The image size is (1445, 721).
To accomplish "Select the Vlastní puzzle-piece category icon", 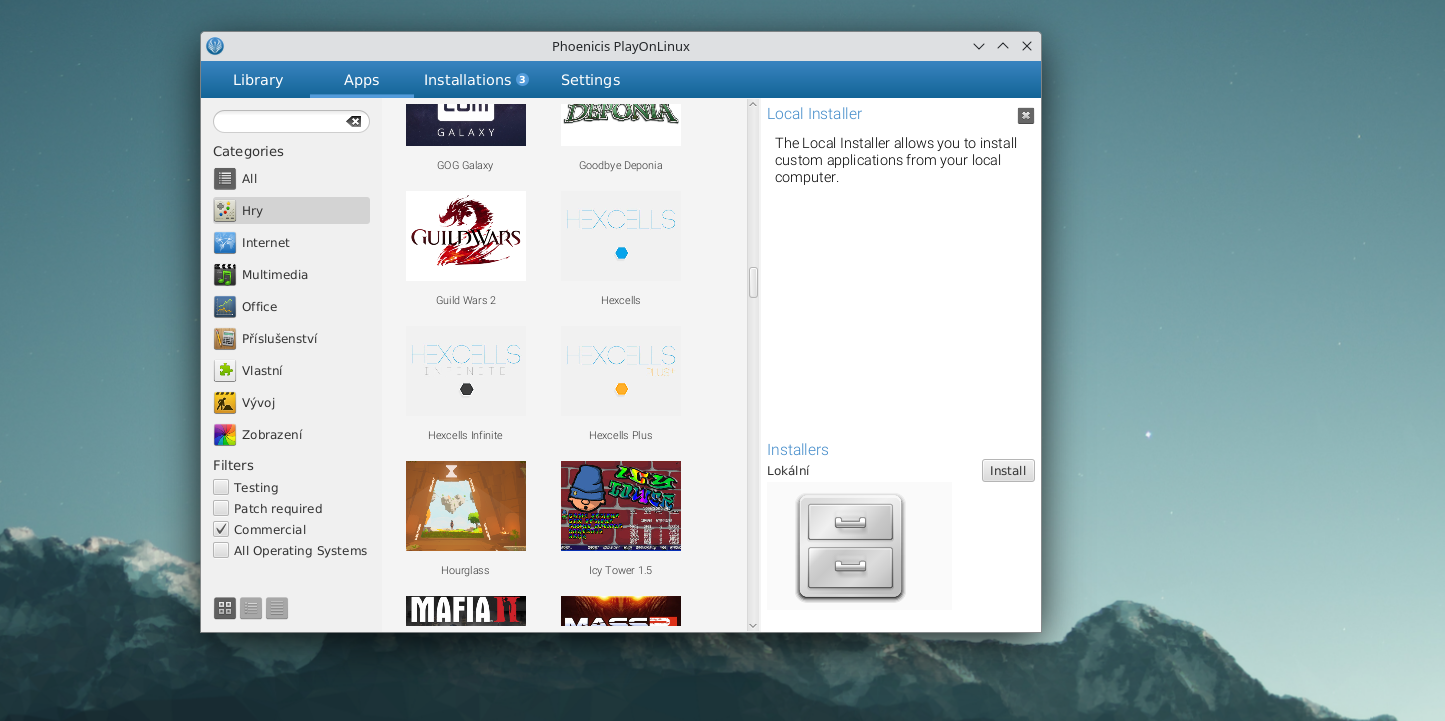I will [x=225, y=371].
